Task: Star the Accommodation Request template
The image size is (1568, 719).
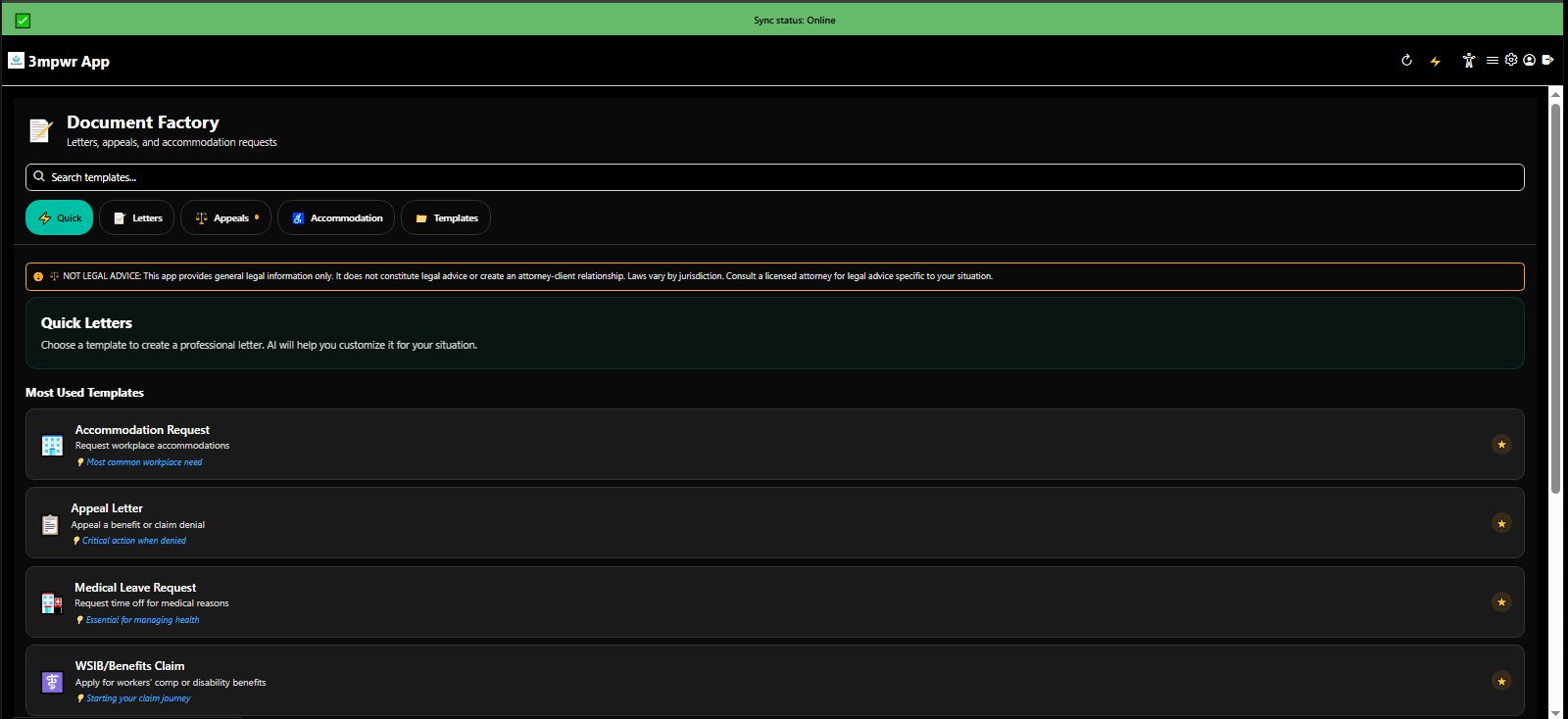Action: point(1500,445)
